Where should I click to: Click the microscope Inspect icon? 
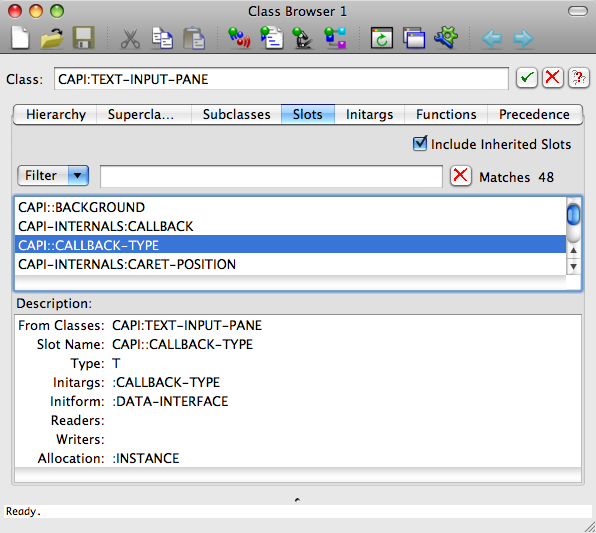tap(303, 38)
